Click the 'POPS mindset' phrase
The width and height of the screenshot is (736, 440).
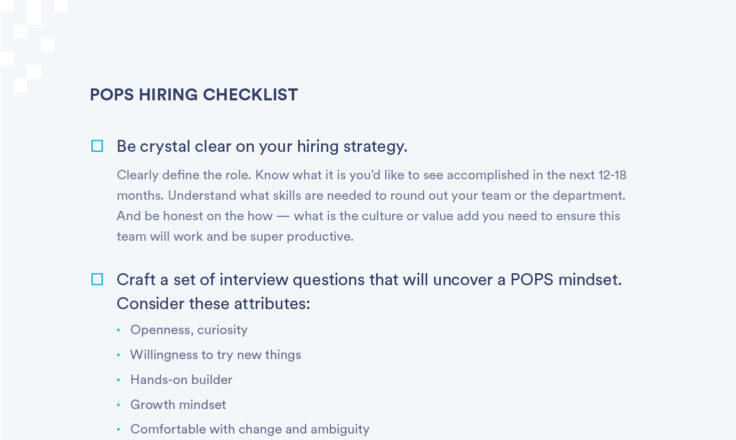[566, 280]
